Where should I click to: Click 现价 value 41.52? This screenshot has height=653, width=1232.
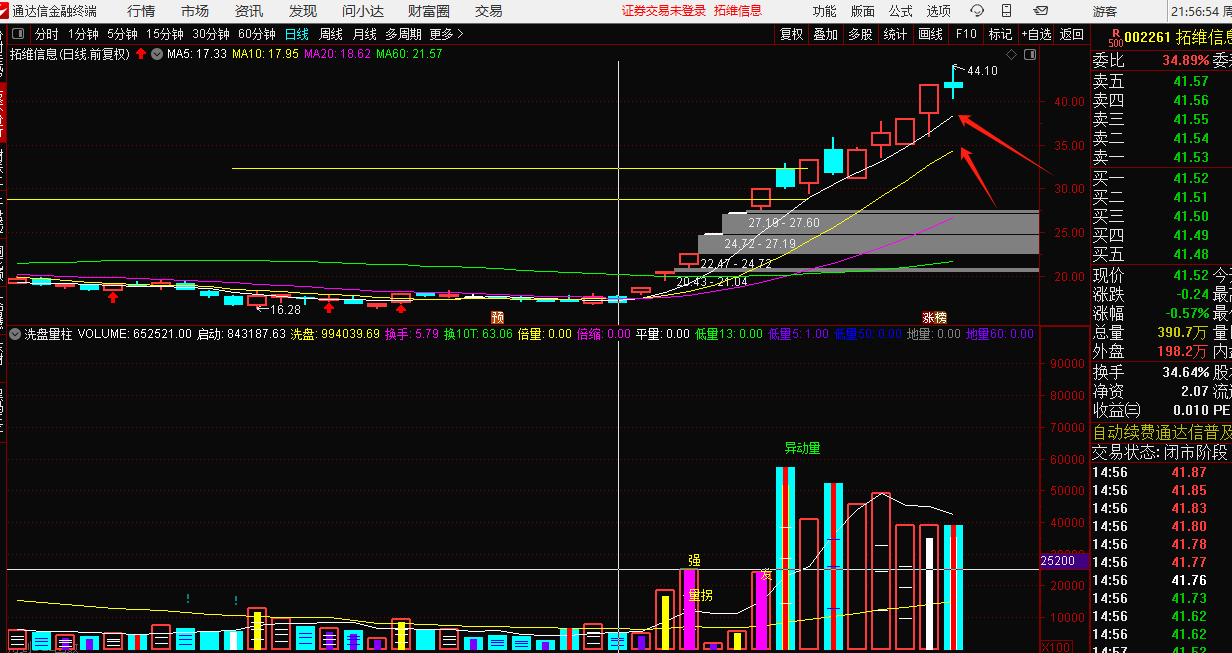click(x=1191, y=275)
